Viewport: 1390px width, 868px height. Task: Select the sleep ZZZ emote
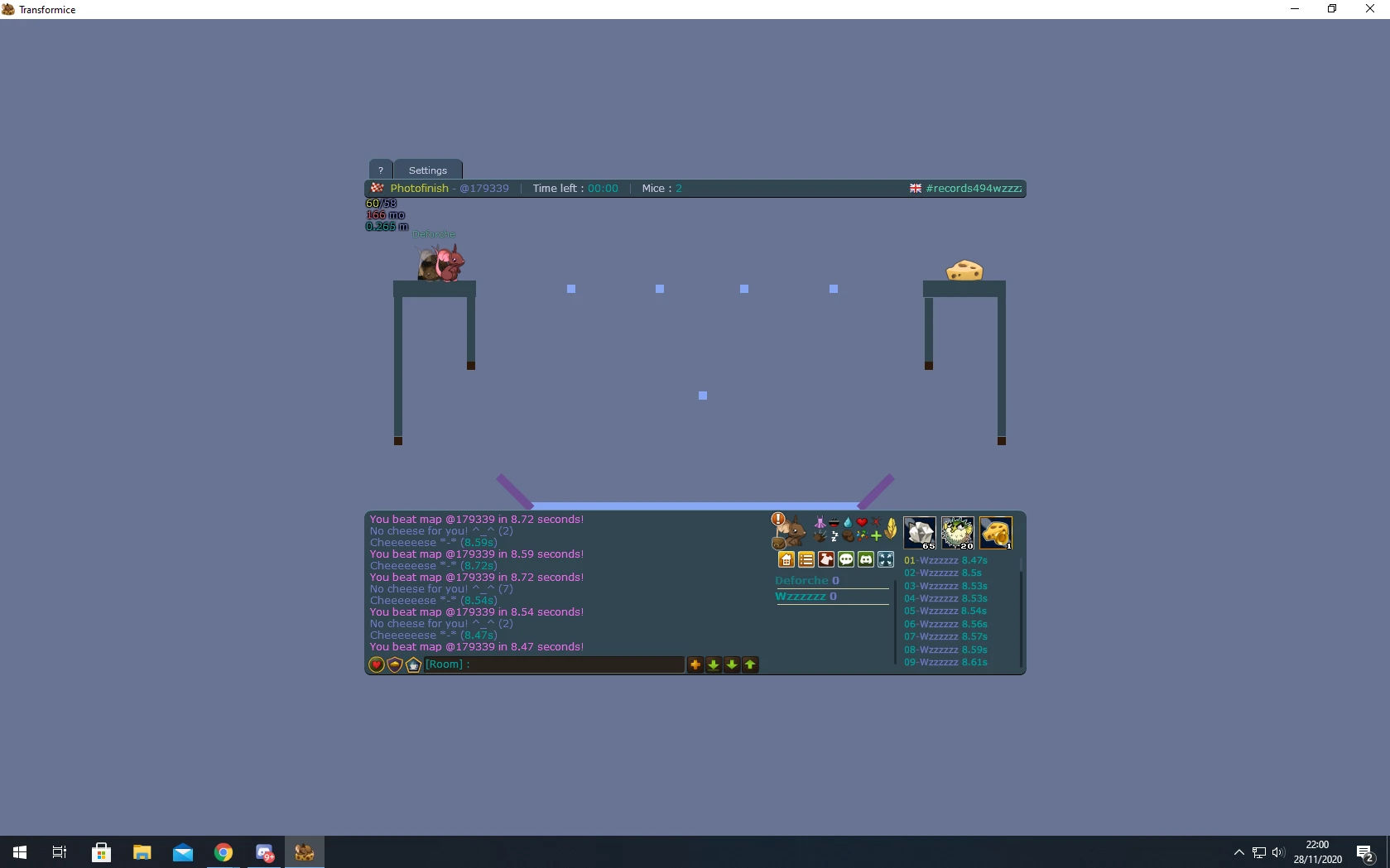tap(834, 536)
